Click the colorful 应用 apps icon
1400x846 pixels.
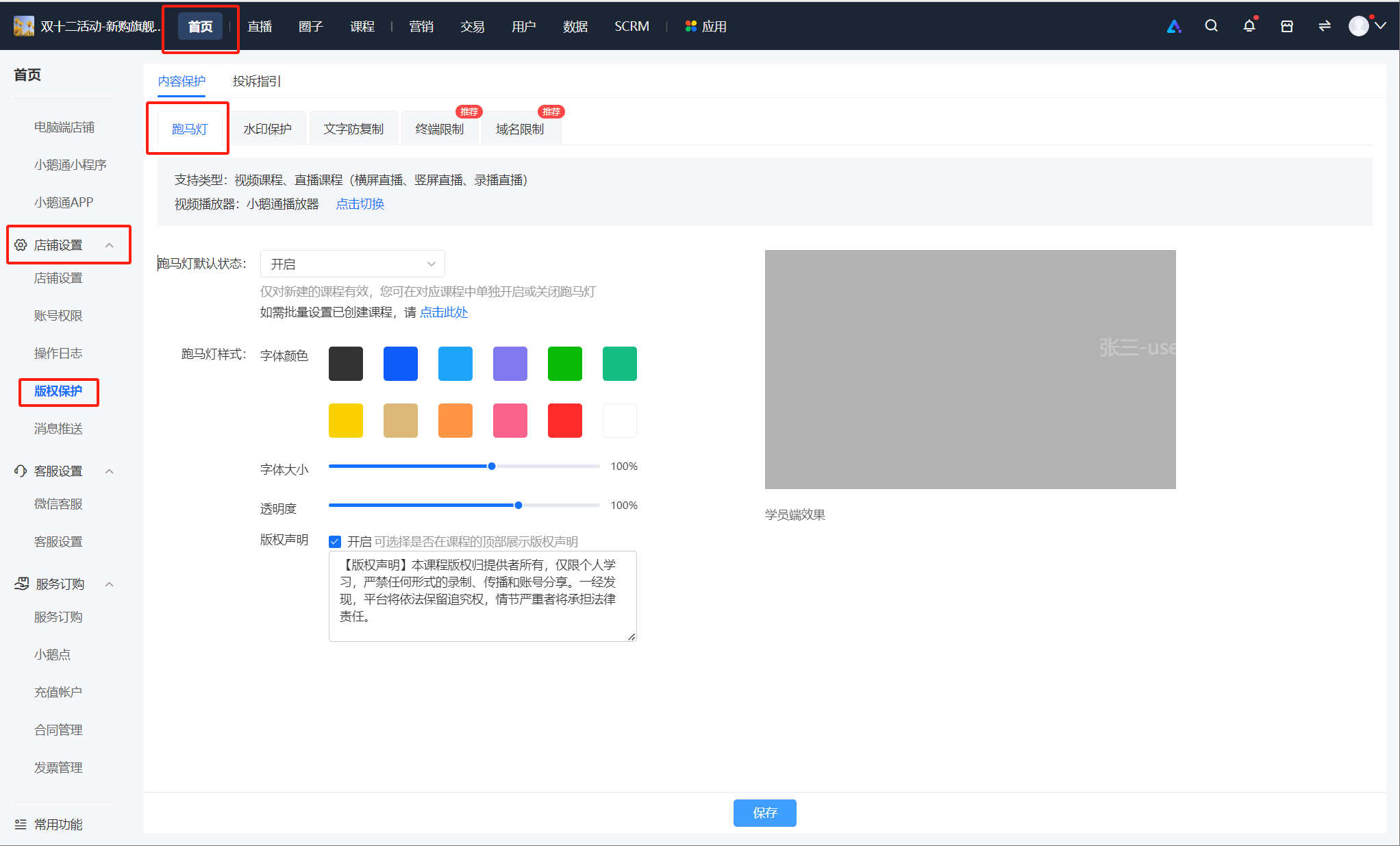(690, 26)
